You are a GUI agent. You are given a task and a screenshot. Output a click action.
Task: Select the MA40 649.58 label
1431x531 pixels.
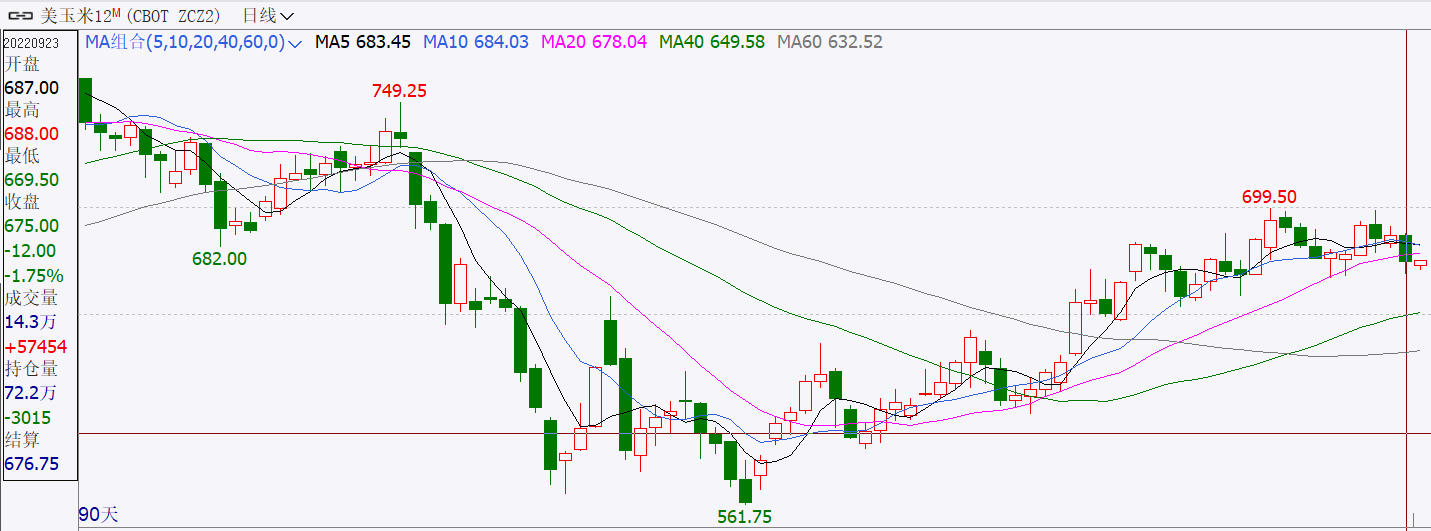(x=712, y=42)
